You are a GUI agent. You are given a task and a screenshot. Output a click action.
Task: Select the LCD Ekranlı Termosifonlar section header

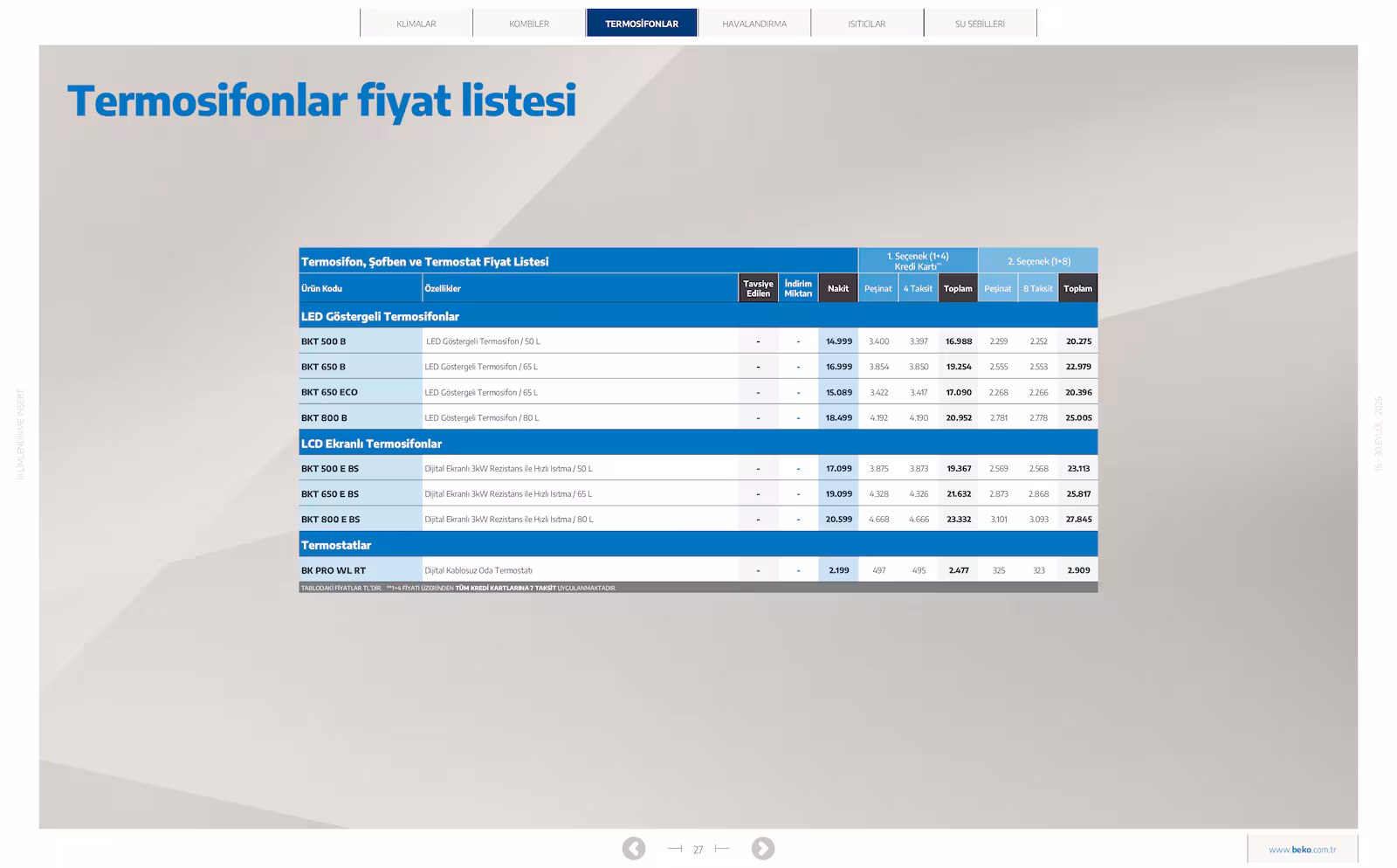click(x=371, y=444)
